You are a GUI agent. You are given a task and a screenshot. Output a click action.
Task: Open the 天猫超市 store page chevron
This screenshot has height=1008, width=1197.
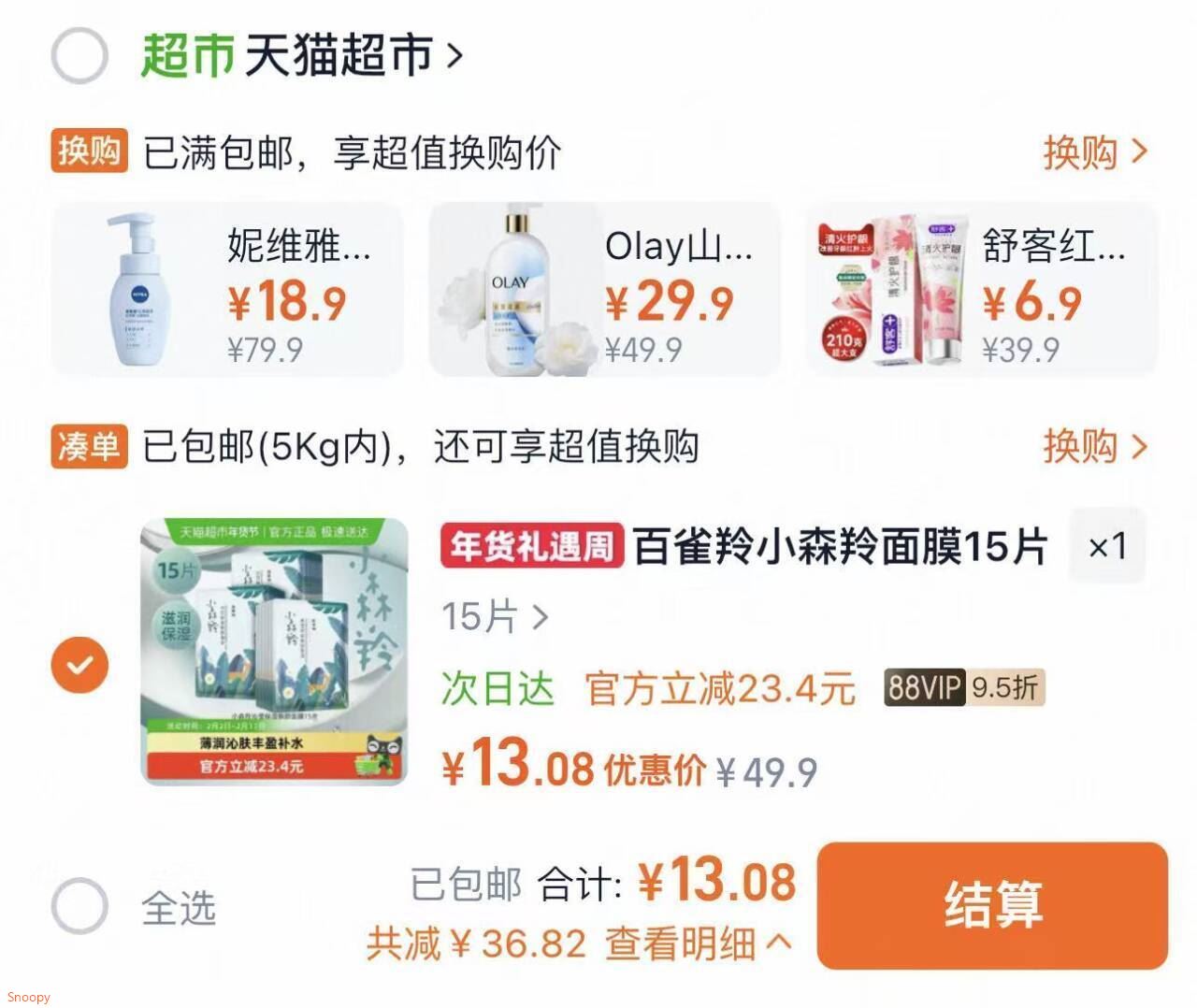point(455,56)
